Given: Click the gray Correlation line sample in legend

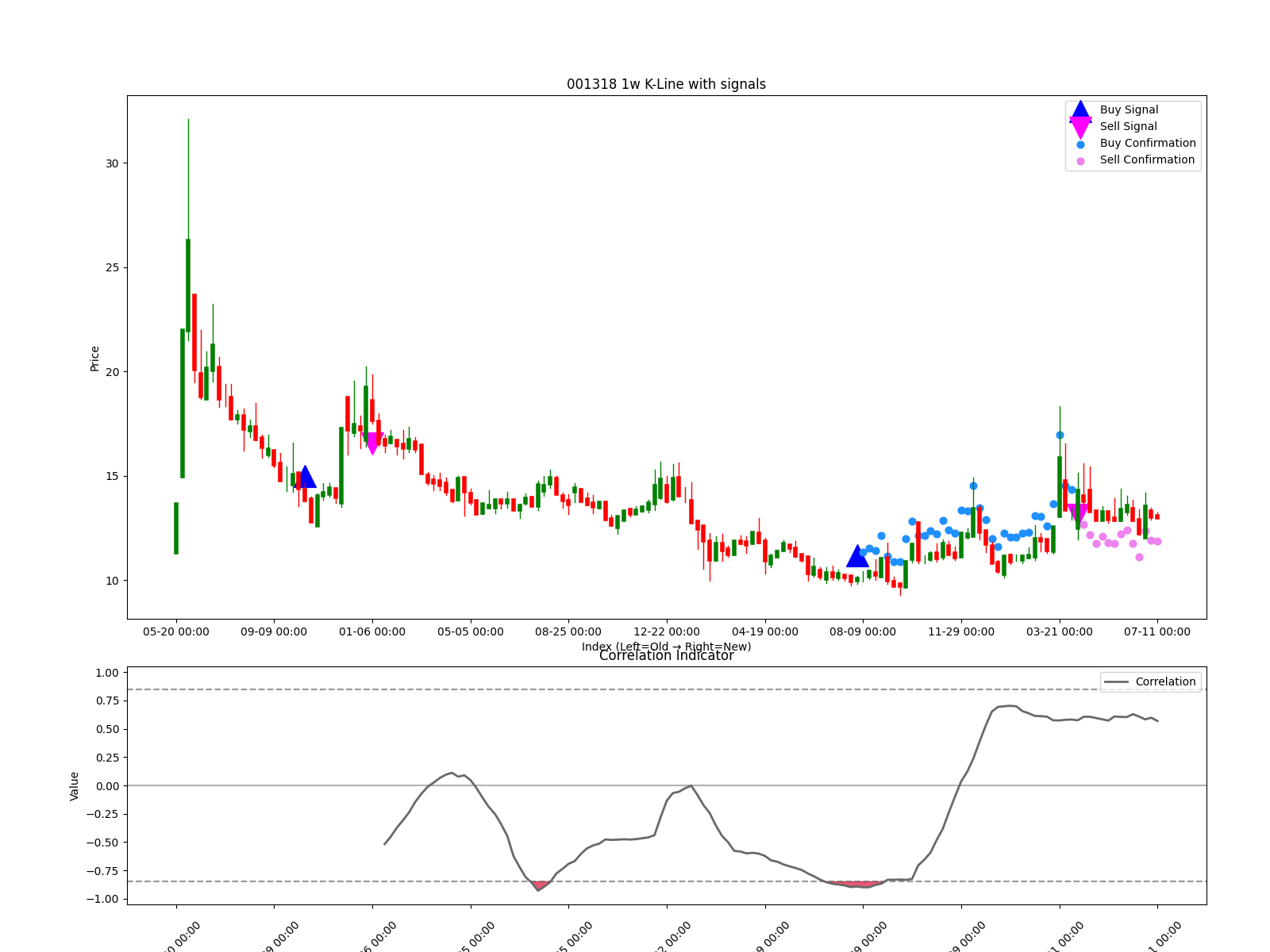Looking at the screenshot, I should (x=1116, y=682).
